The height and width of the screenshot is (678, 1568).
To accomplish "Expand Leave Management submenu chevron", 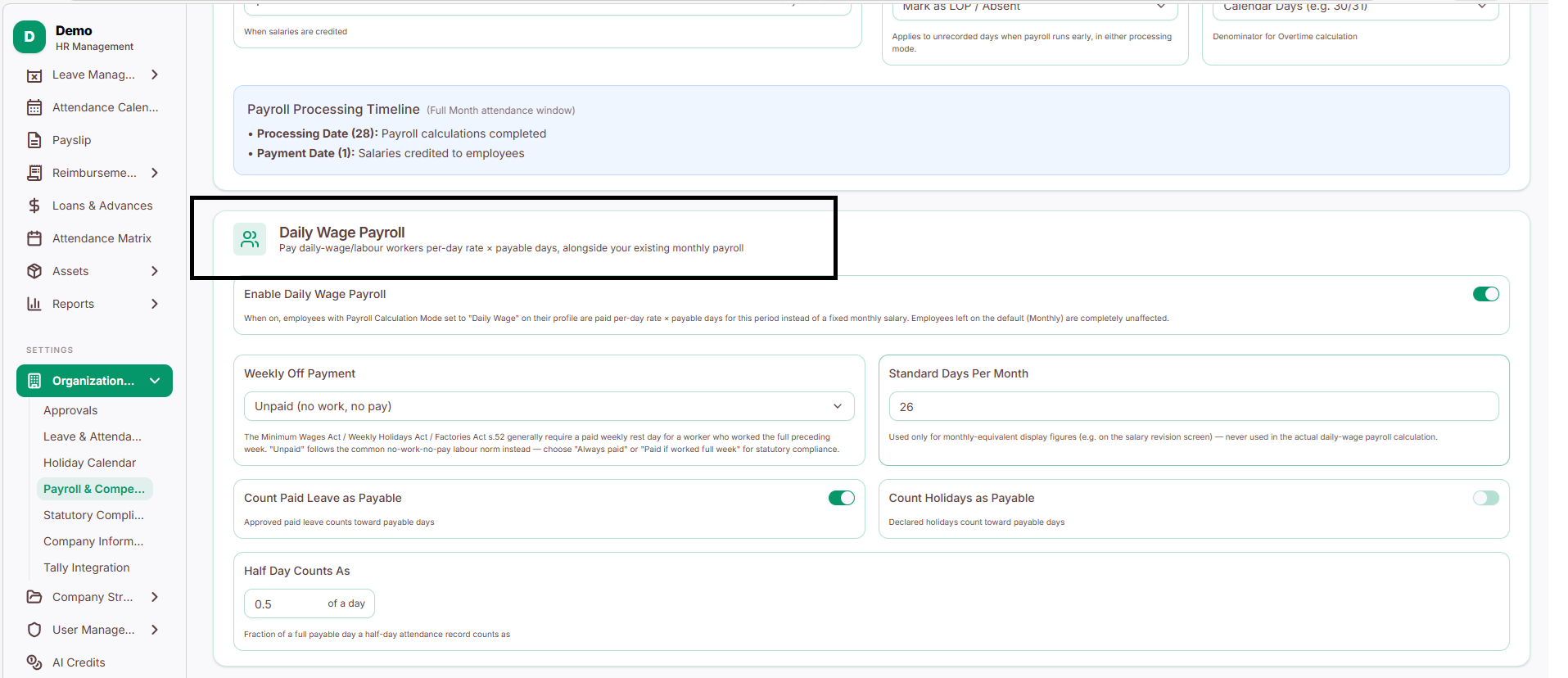I will pos(155,75).
